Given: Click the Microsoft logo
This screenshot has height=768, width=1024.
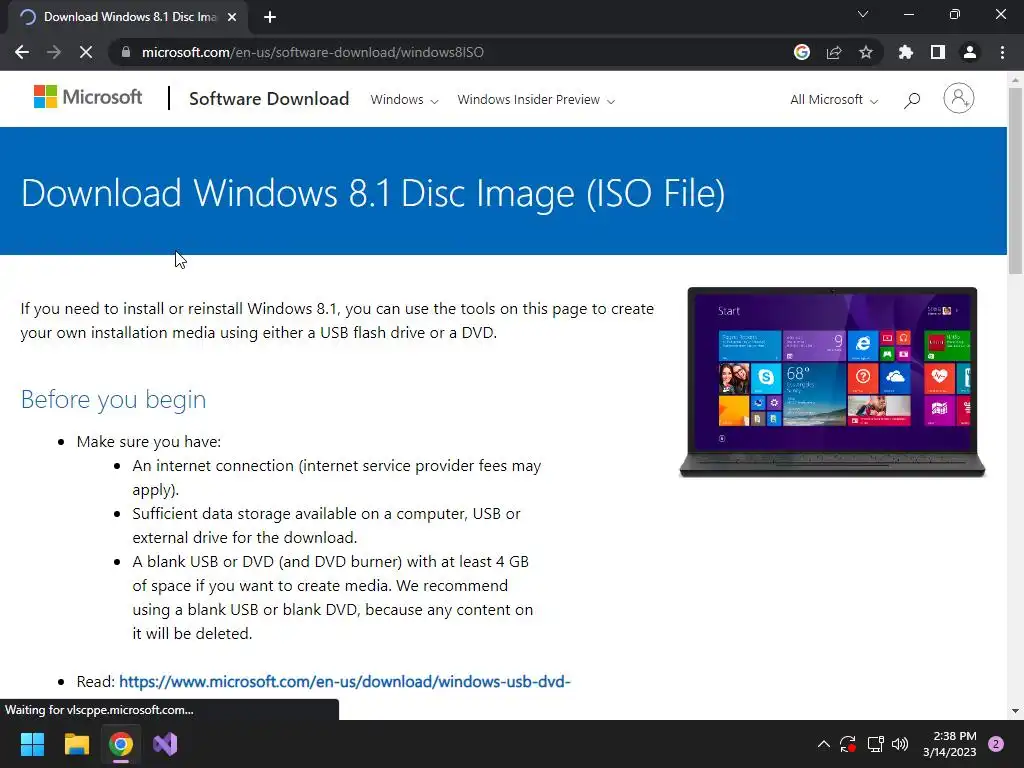Looking at the screenshot, I should coord(88,97).
